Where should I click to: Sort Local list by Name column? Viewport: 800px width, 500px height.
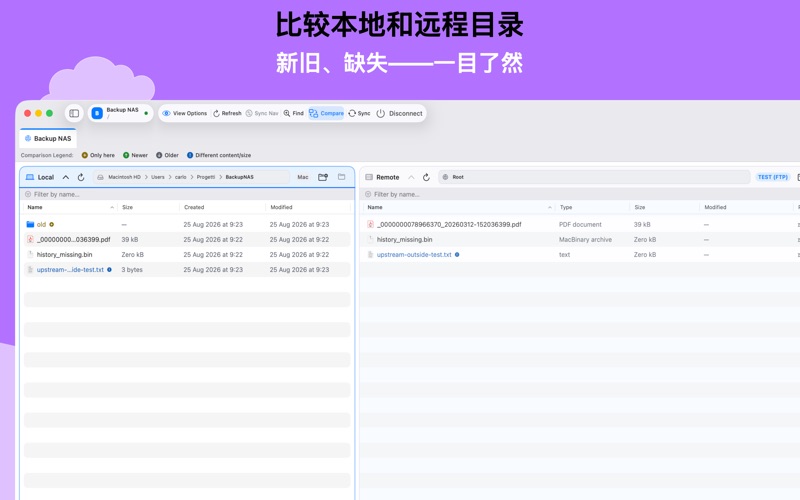coord(70,207)
